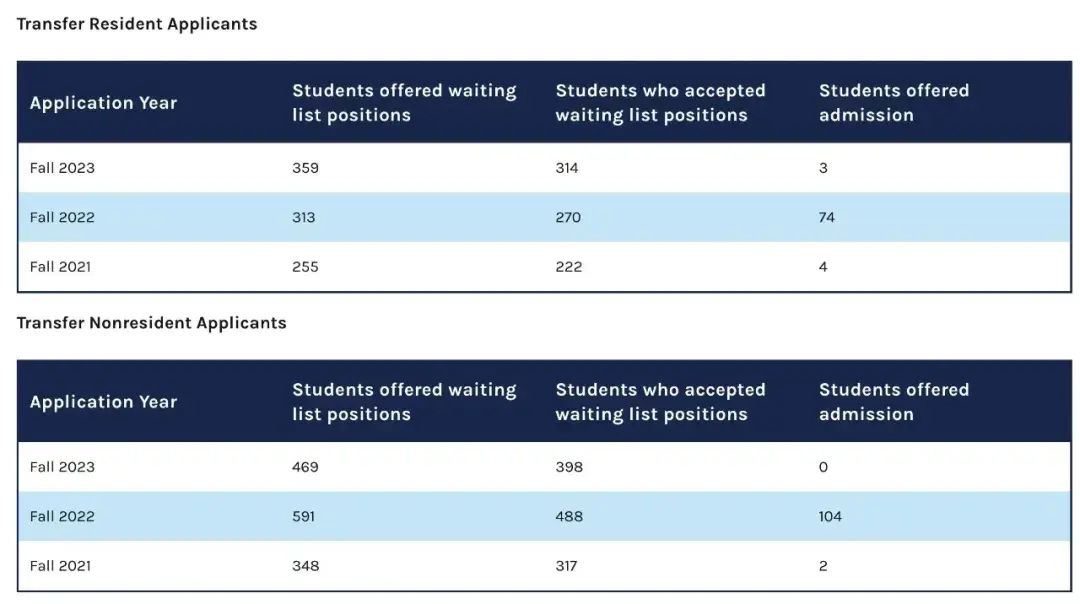Viewport: 1080px width, 604px height.
Task: Click the "Transfer Resident Applicants" heading
Action: [137, 24]
